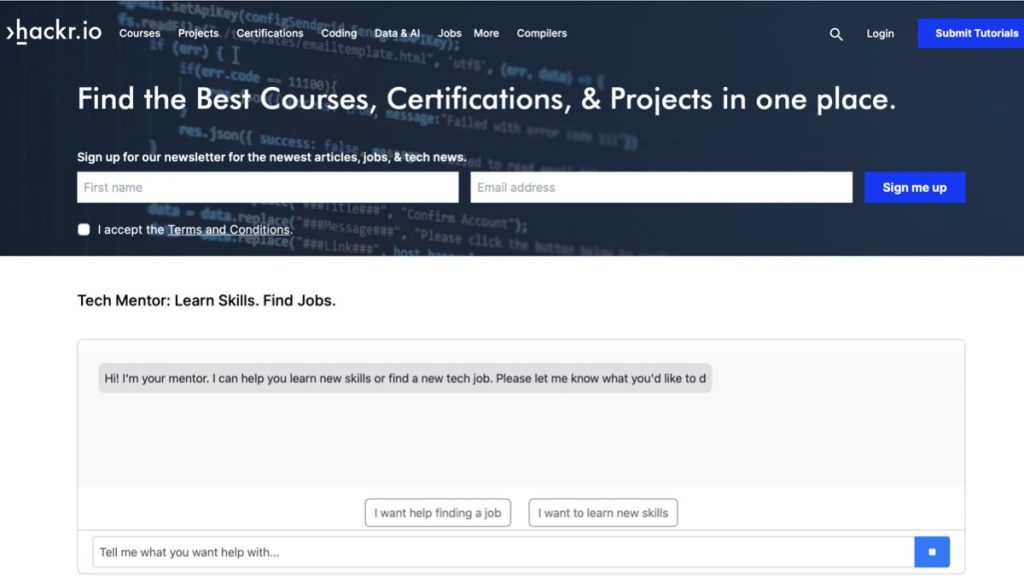Focus the First name field
1024x576 pixels.
point(268,187)
